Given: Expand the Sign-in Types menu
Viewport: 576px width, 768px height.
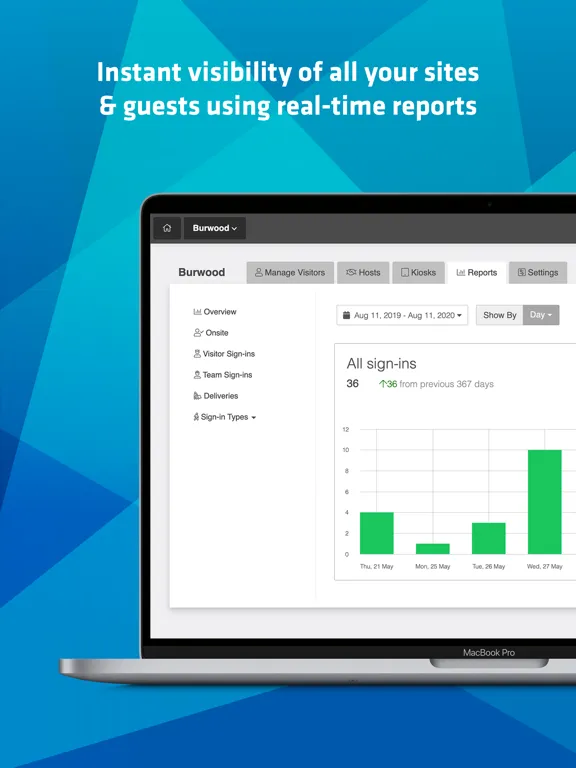Looking at the screenshot, I should [225, 417].
